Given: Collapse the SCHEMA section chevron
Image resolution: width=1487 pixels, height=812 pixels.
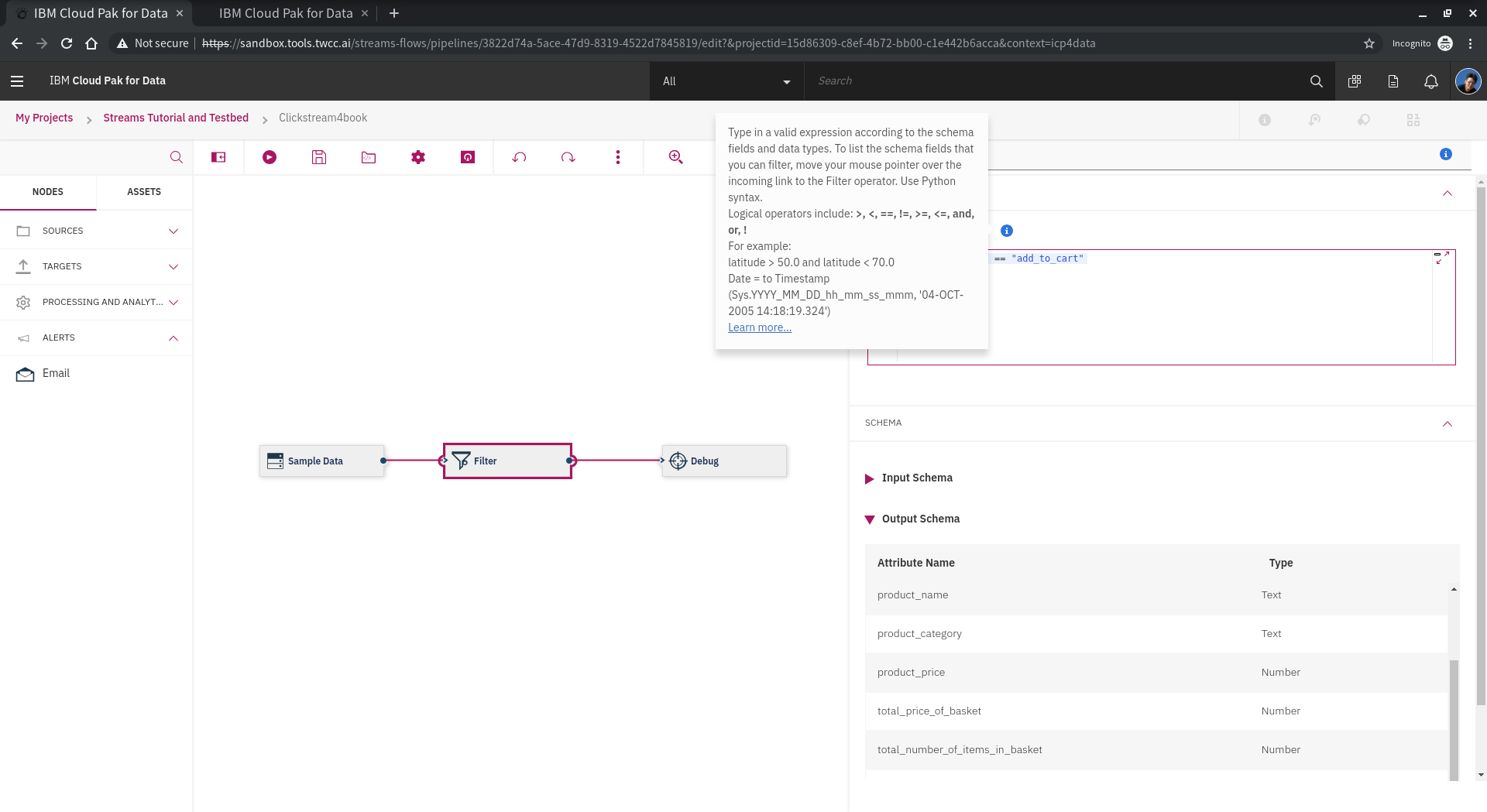Looking at the screenshot, I should click(x=1448, y=423).
